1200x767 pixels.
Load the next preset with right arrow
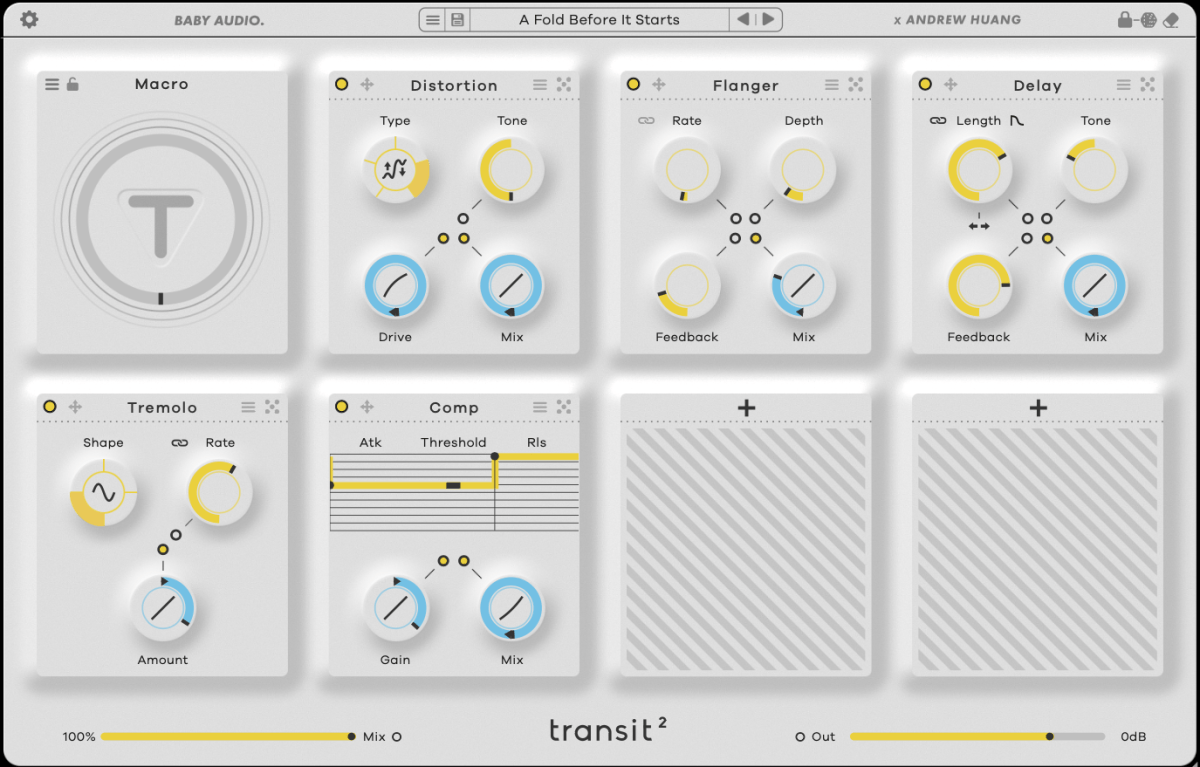coord(768,20)
